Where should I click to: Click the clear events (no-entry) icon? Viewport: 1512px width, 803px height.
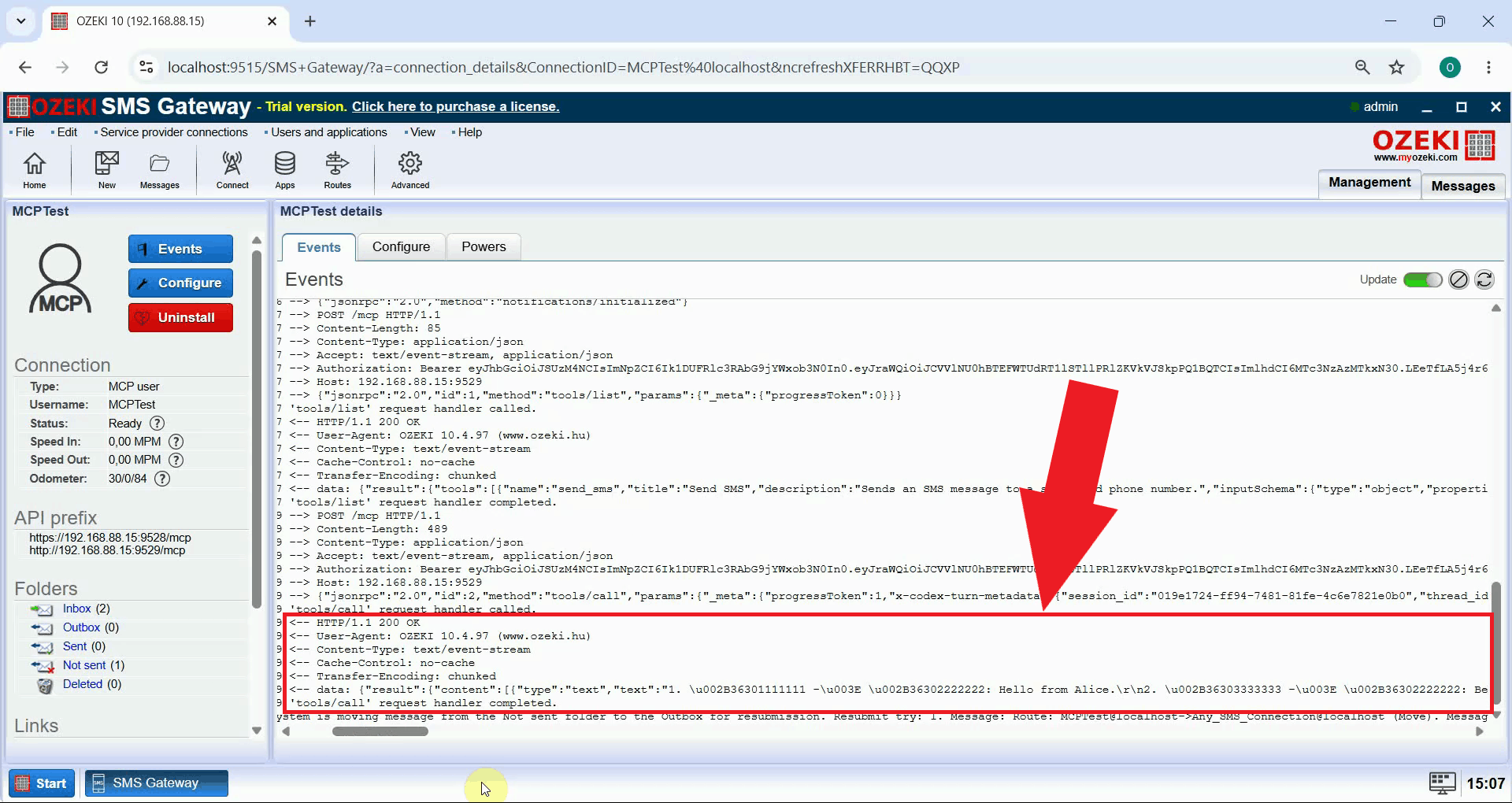point(1458,279)
